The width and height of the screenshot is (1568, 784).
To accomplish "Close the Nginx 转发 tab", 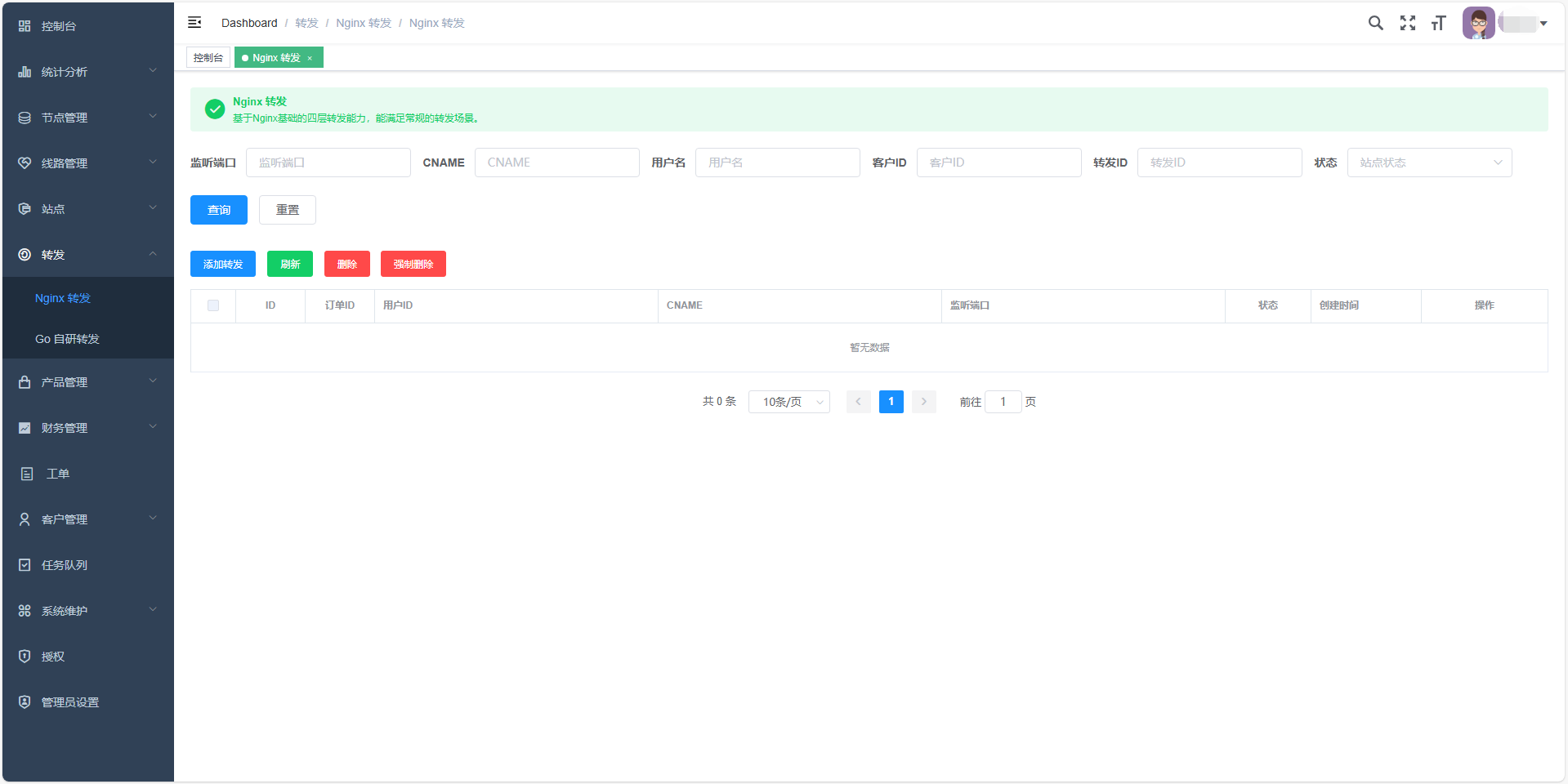I will pos(310,58).
